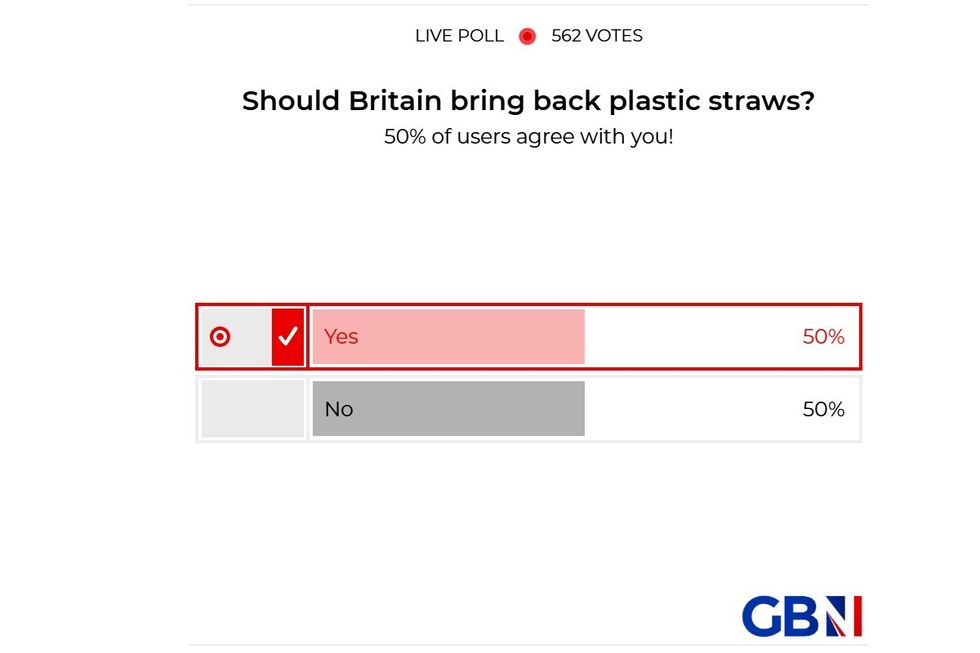Click the 562 VOTES counter
The height and width of the screenshot is (653, 980).
[597, 36]
